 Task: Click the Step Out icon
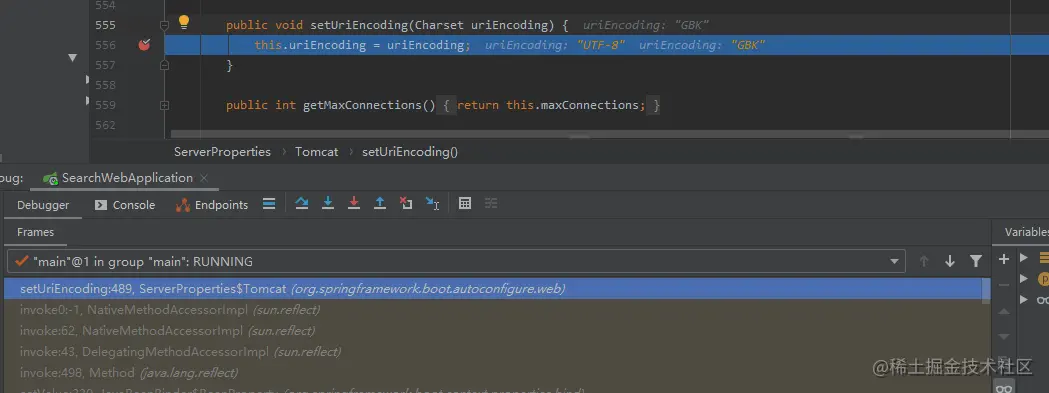(380, 204)
